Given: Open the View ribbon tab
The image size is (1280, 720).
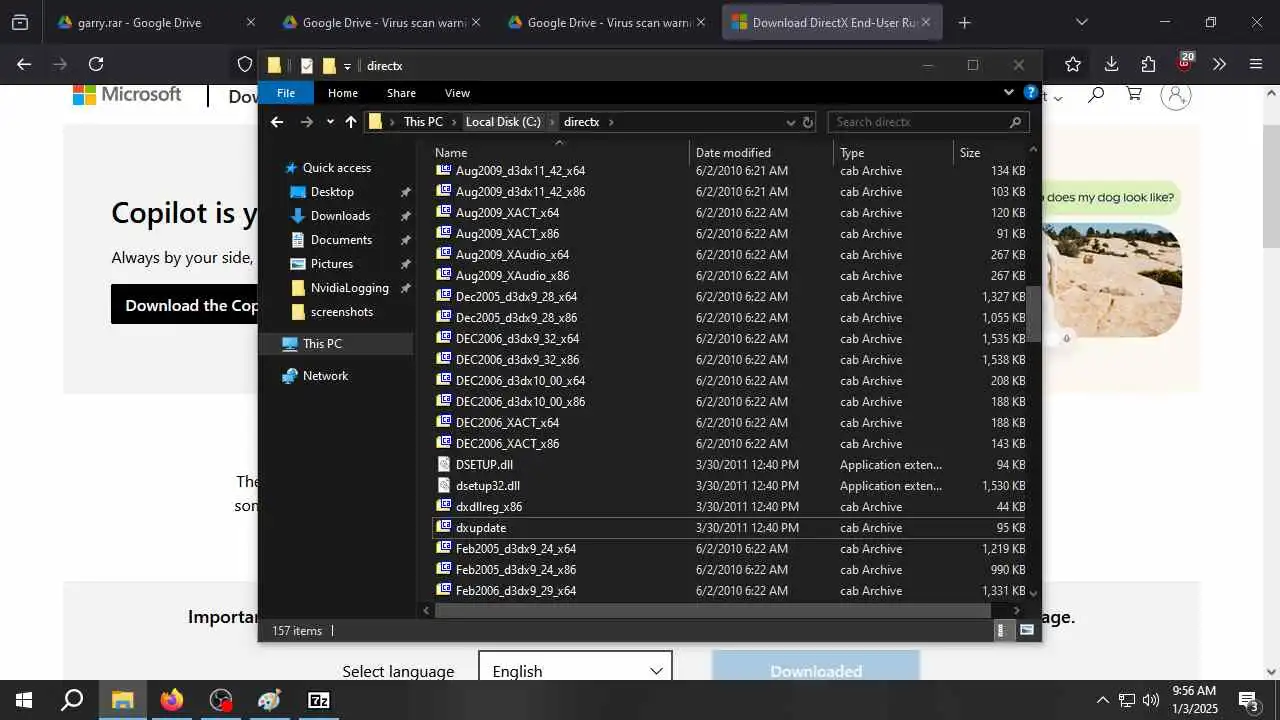Looking at the screenshot, I should (x=457, y=93).
